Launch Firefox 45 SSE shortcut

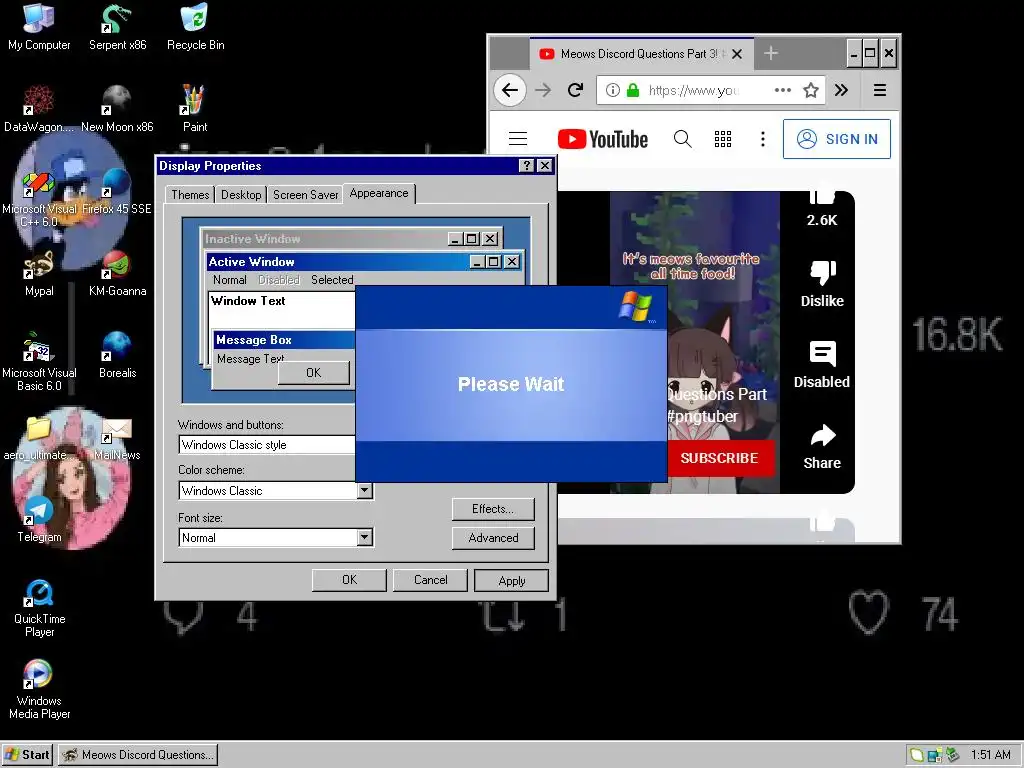pyautogui.click(x=117, y=191)
